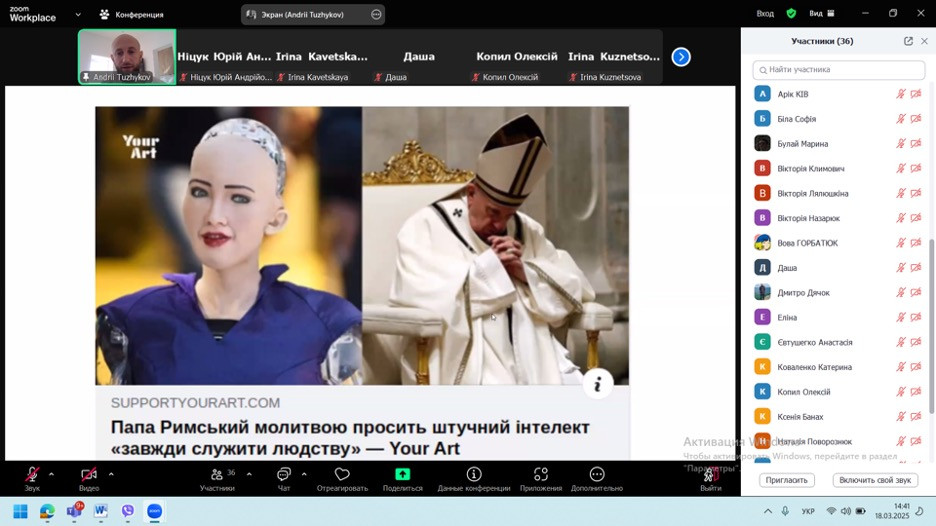Click the green Поделиться share screen icon
This screenshot has height=526, width=936.
(x=402, y=474)
